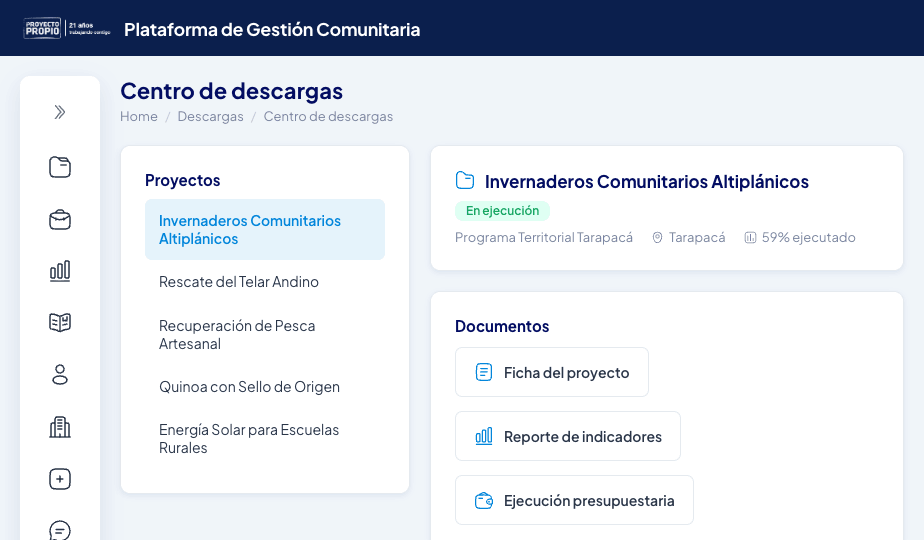Go to Home breadcrumb

pyautogui.click(x=138, y=116)
